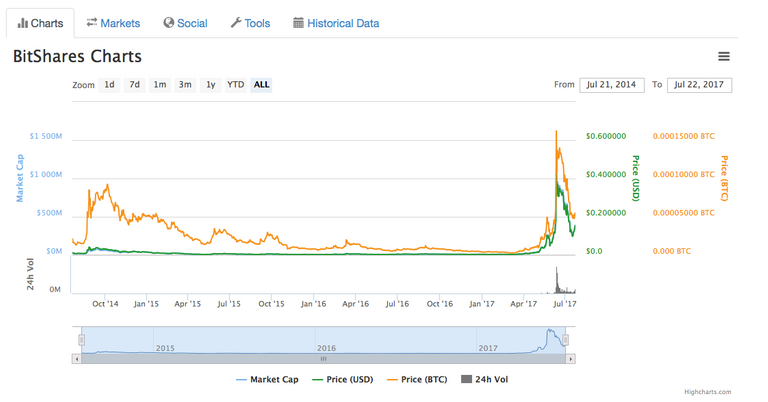The width and height of the screenshot is (768, 402).
Task: Set zoom range to YTD
Action: [236, 85]
